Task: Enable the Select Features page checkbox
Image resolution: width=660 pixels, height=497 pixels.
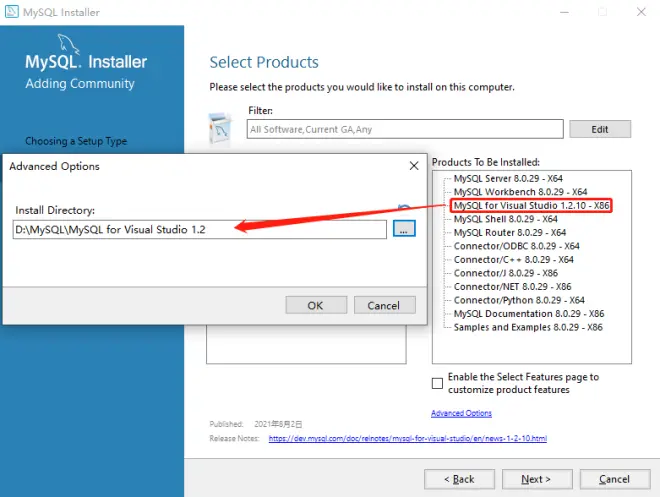Action: [437, 383]
